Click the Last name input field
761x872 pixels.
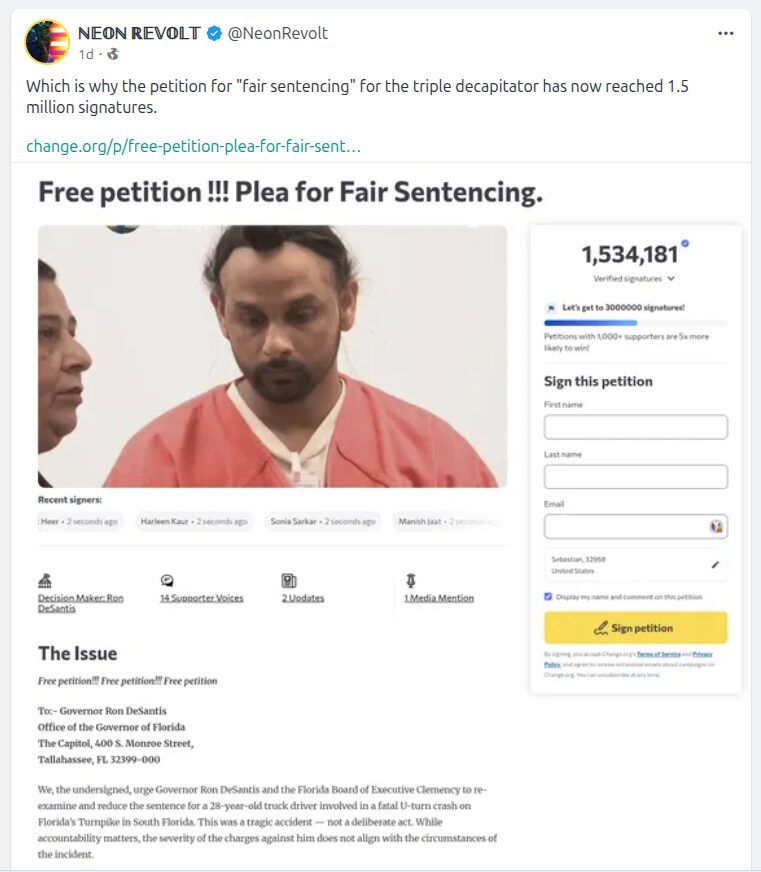[x=635, y=477]
